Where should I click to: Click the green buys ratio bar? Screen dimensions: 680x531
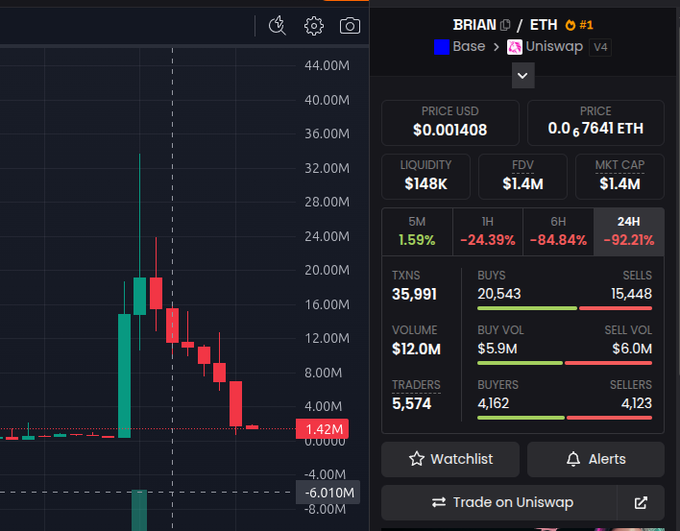point(527,308)
